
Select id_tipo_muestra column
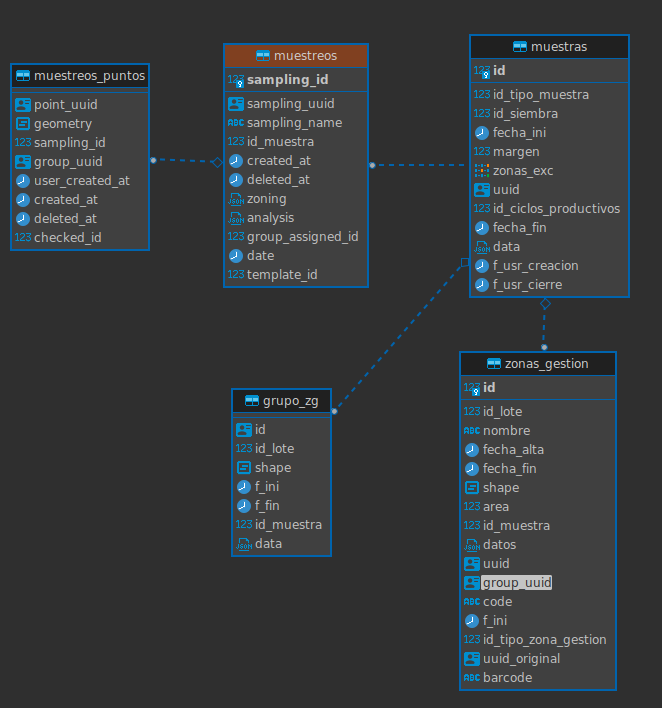click(541, 95)
